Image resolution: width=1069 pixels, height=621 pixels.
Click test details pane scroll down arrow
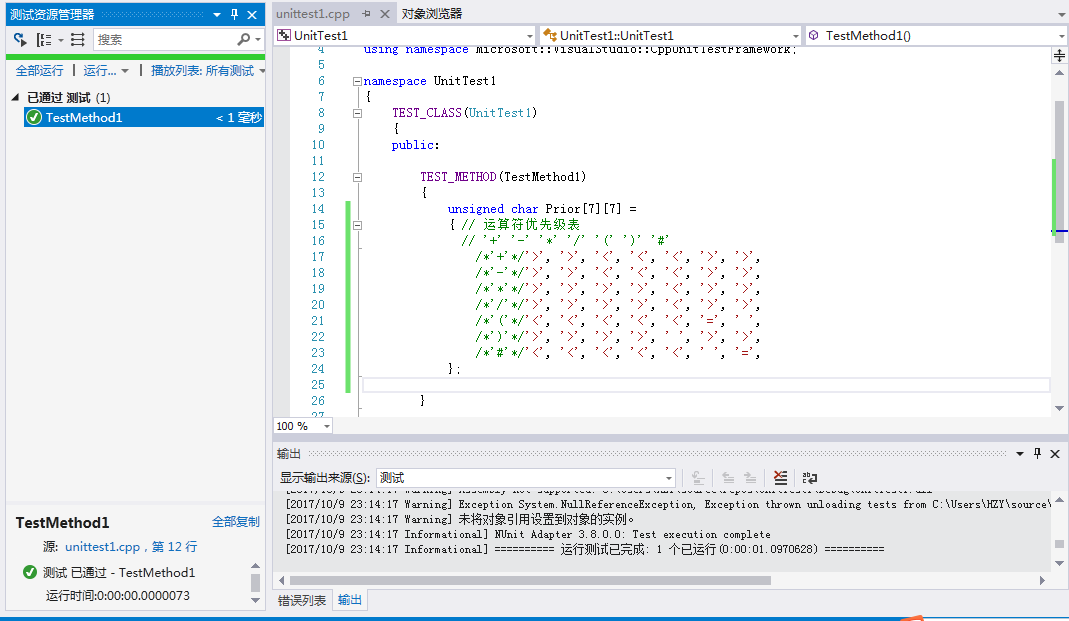coord(256,601)
